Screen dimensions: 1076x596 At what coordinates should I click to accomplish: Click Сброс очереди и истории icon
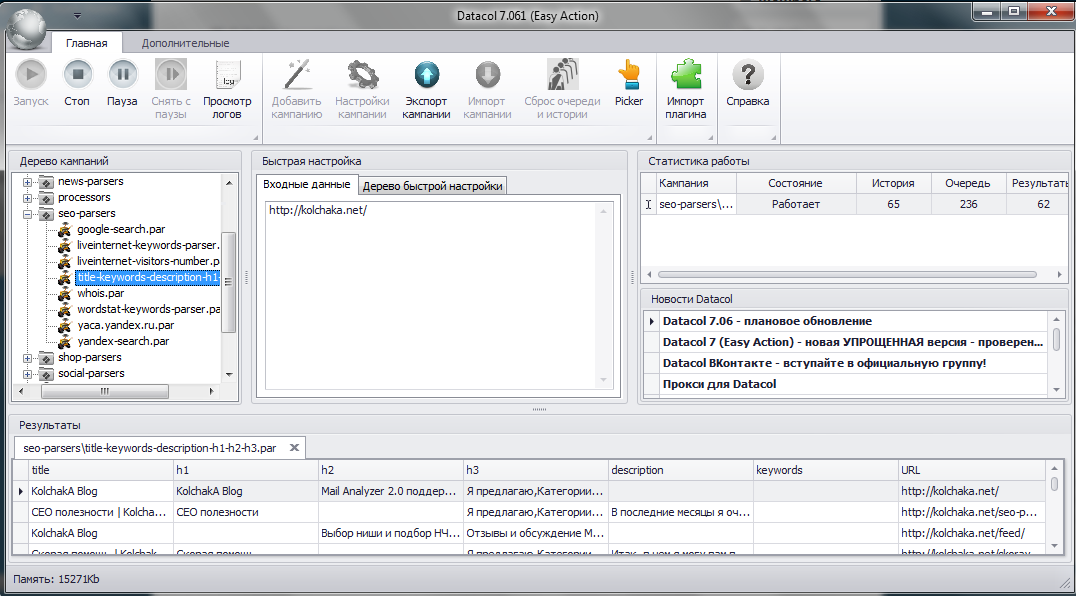[562, 75]
